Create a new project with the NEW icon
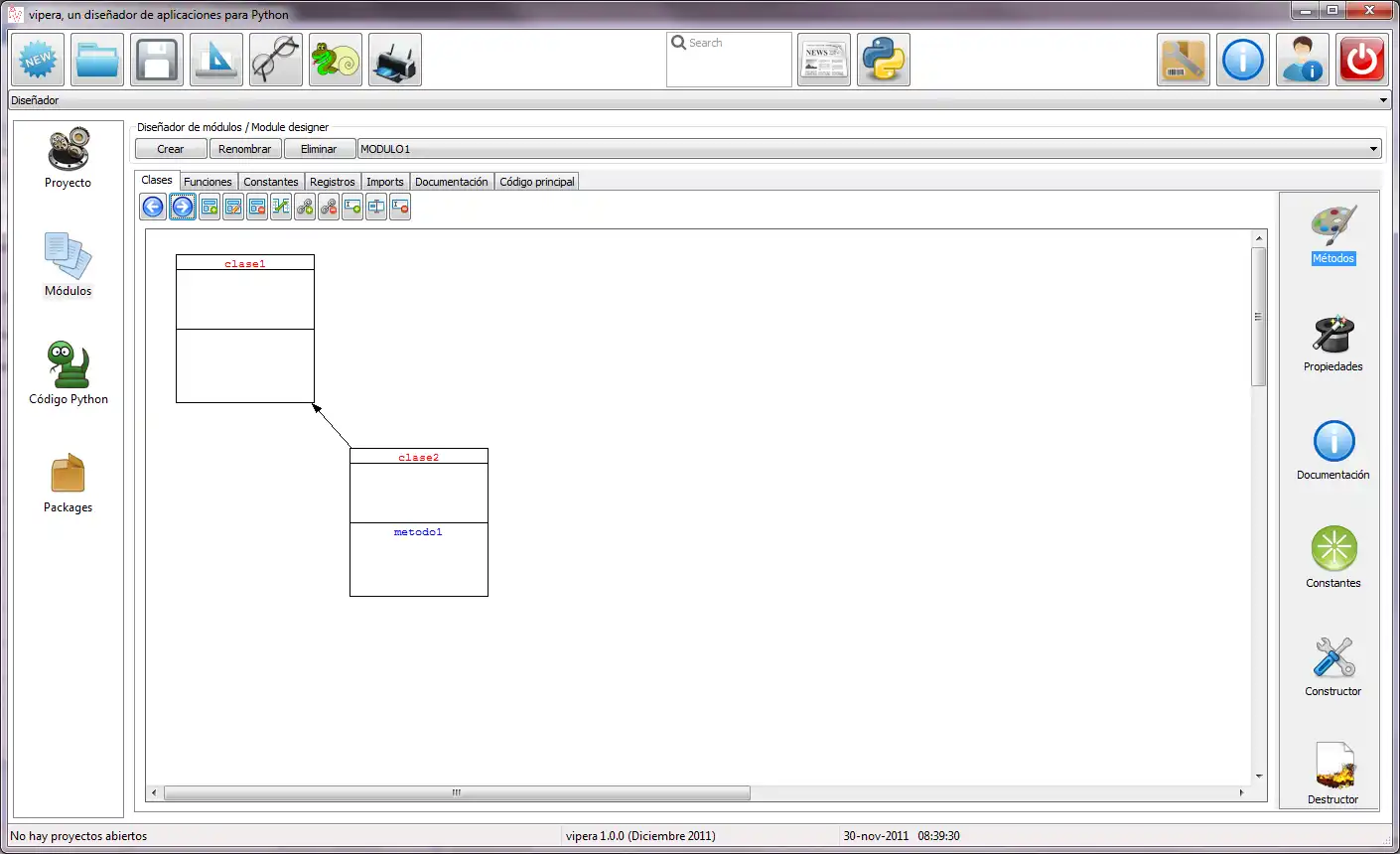Image resolution: width=1400 pixels, height=854 pixels. pyautogui.click(x=37, y=59)
